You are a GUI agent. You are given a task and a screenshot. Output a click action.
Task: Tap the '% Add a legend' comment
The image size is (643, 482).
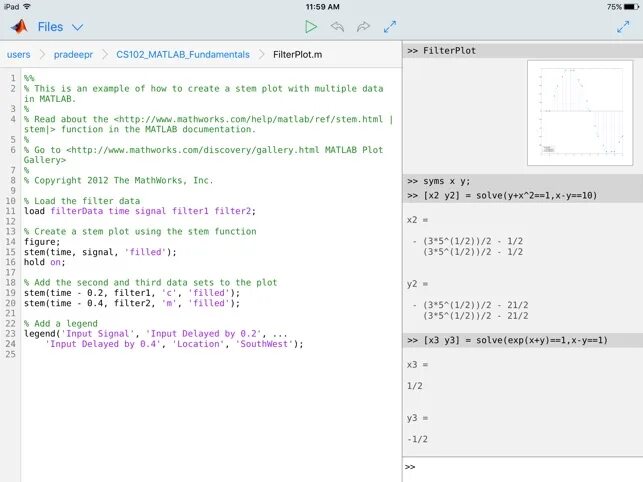click(61, 324)
